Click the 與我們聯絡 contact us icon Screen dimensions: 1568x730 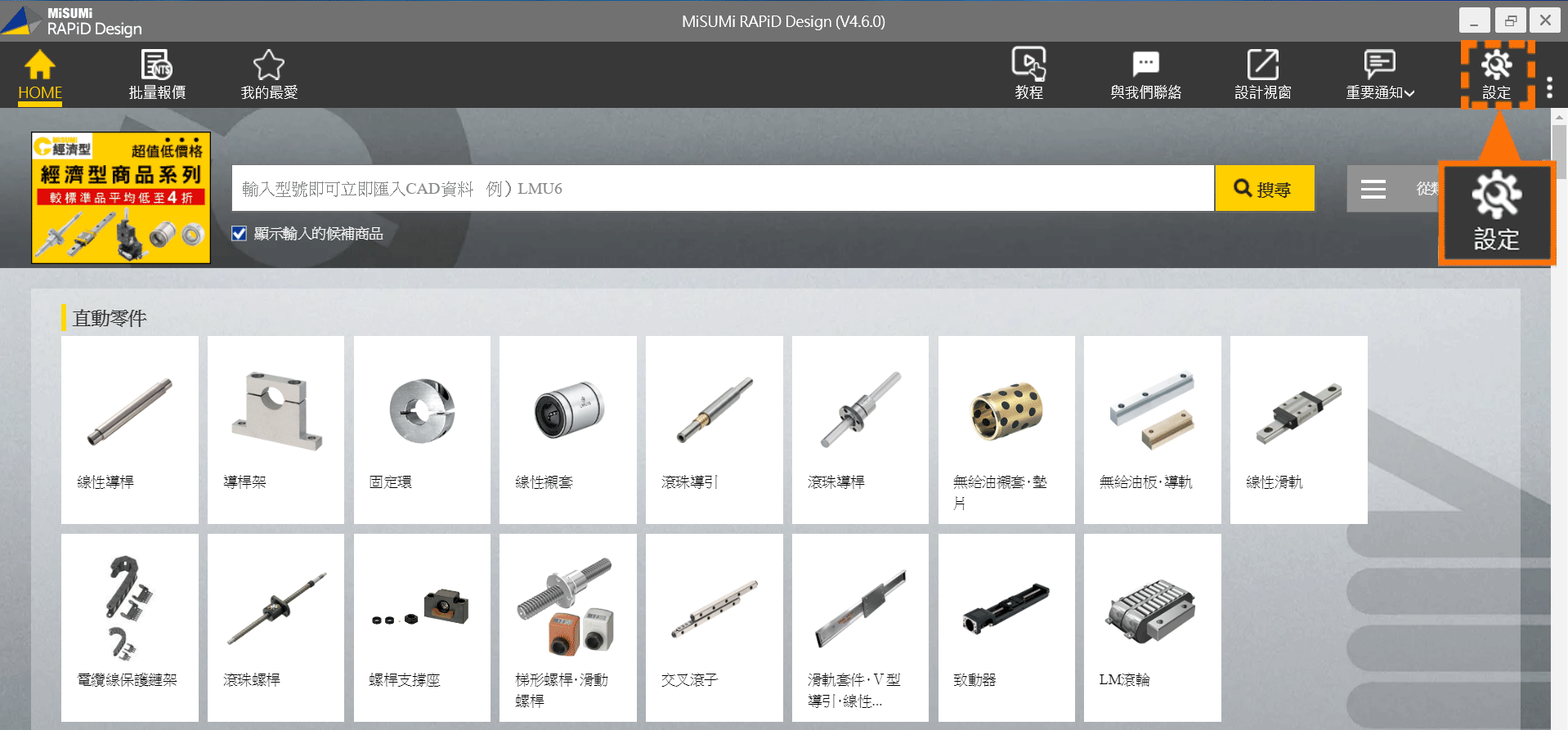click(1145, 65)
